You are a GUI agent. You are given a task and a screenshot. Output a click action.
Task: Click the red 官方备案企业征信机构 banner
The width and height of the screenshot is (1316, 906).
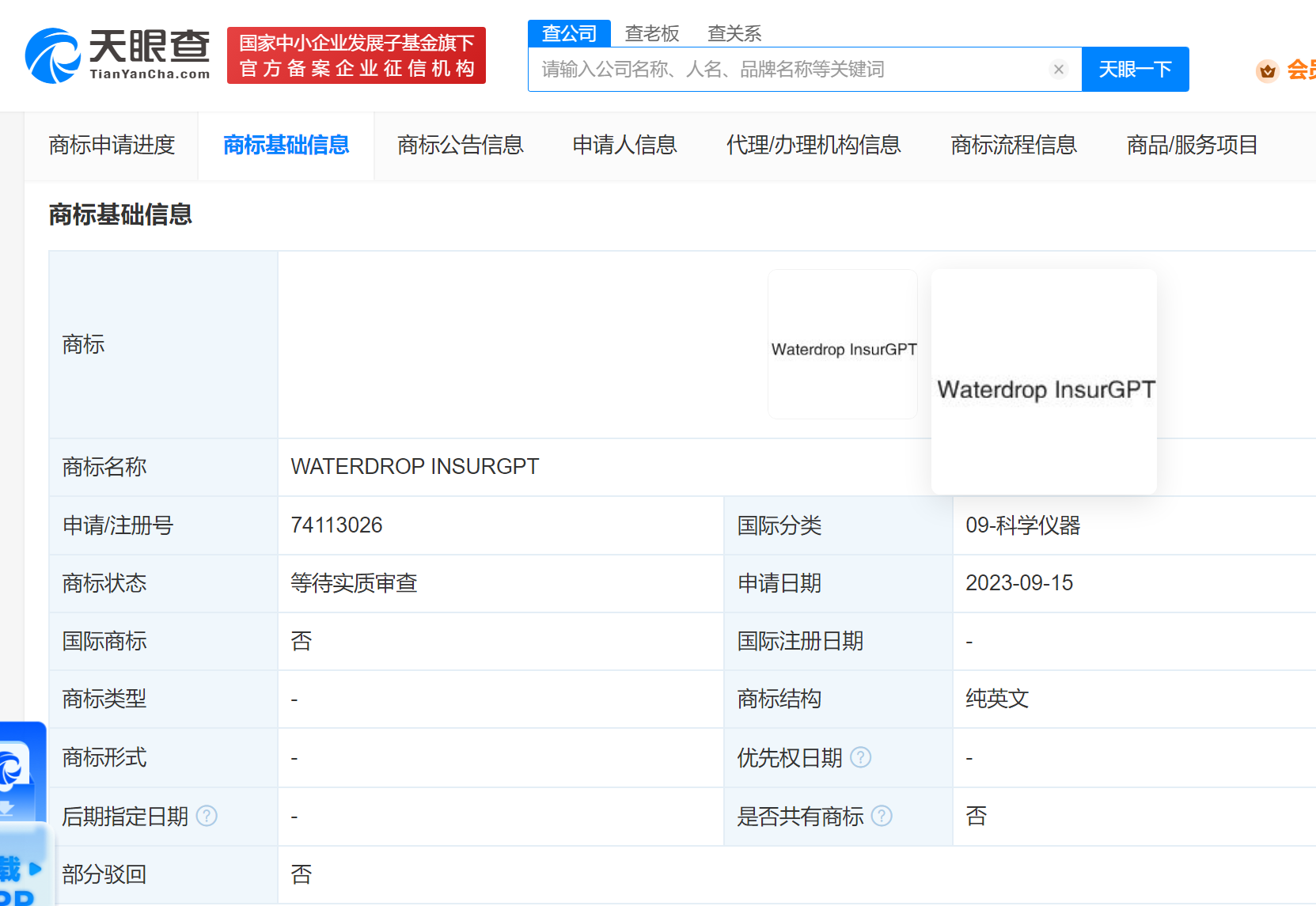(356, 55)
